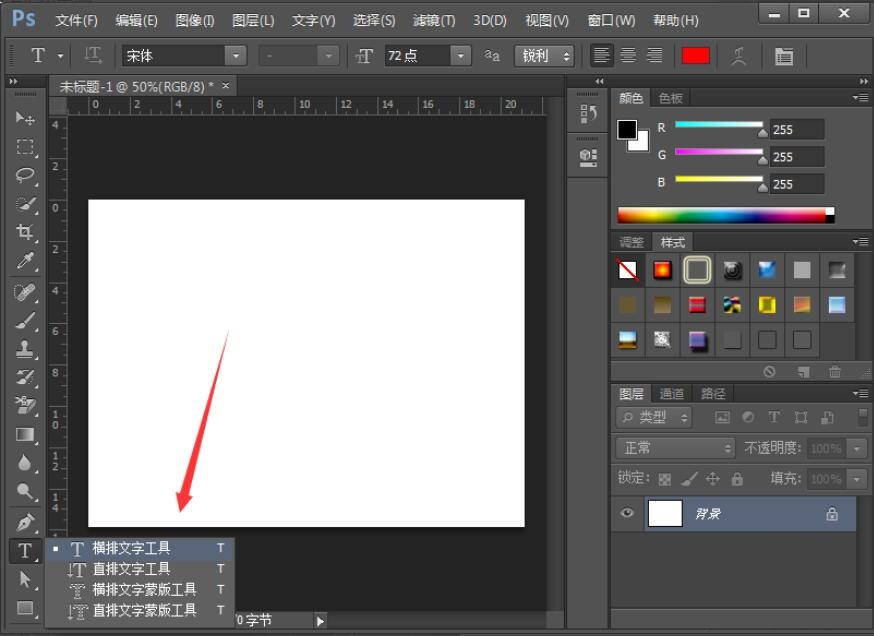This screenshot has width=874, height=636.
Task: Select the Zoom magnifier tool
Action: [x=25, y=491]
